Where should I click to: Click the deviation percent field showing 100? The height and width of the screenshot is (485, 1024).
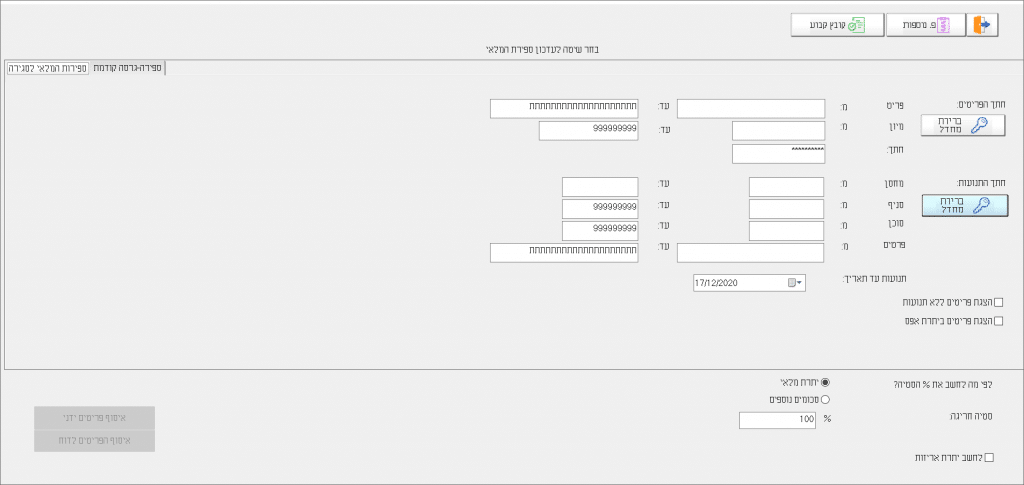point(777,420)
